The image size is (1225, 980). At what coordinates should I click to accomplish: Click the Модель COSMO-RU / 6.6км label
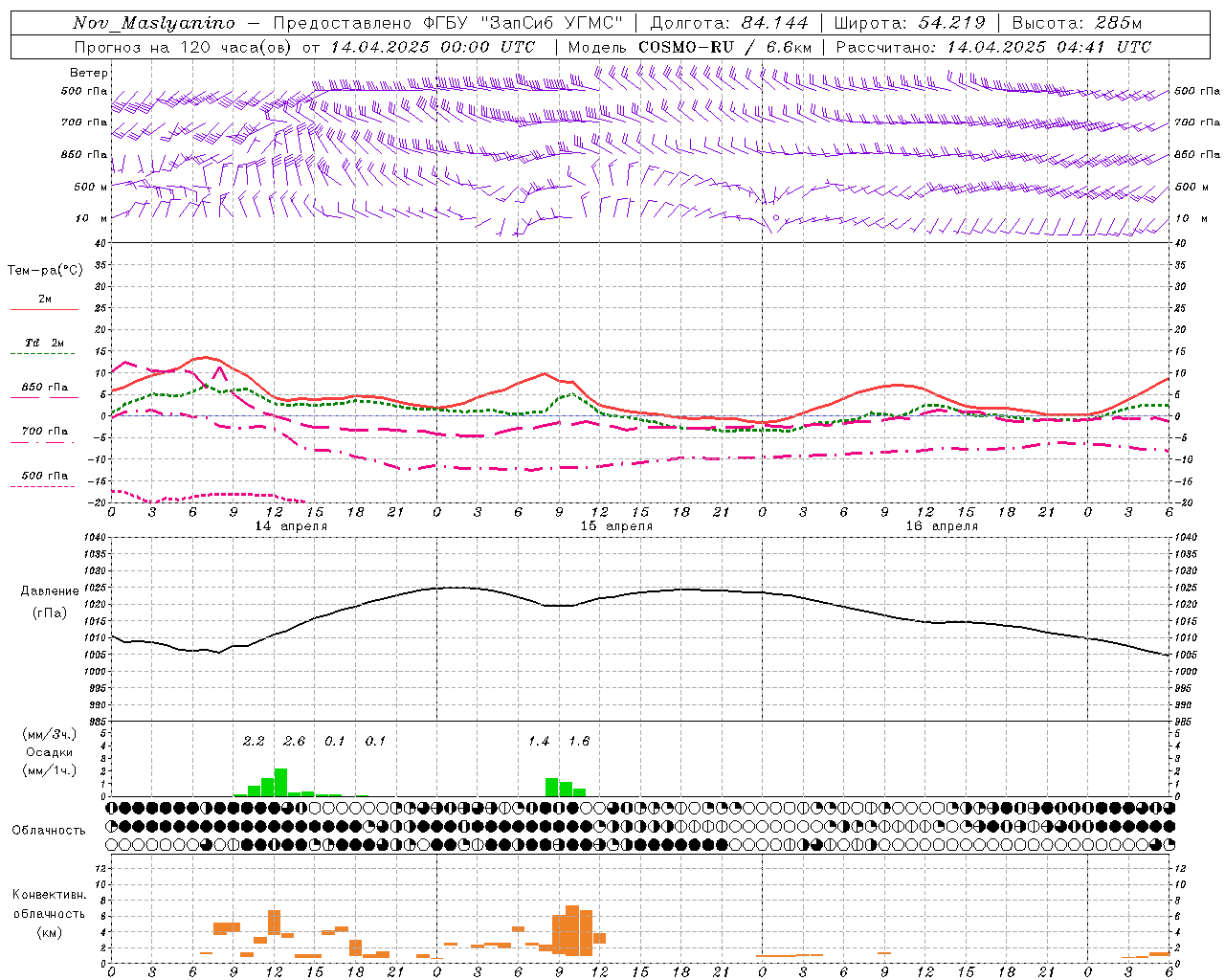690,47
